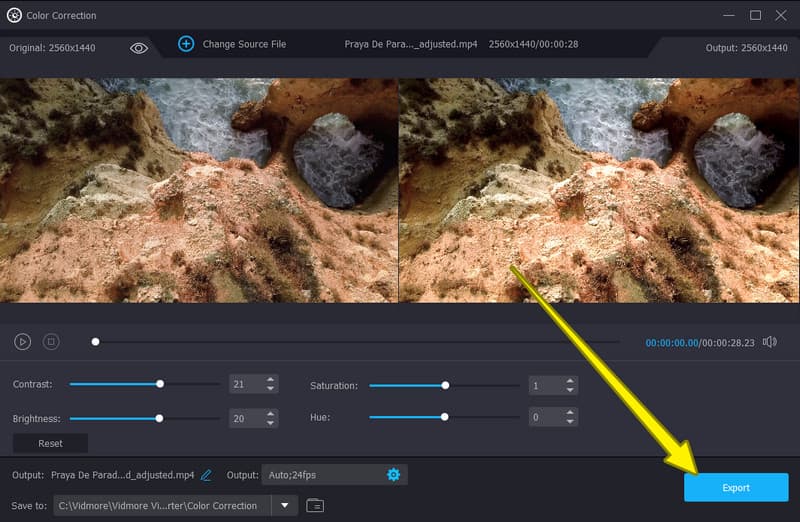Open output settings gear icon
Viewport: 800px width, 522px height.
(x=393, y=474)
